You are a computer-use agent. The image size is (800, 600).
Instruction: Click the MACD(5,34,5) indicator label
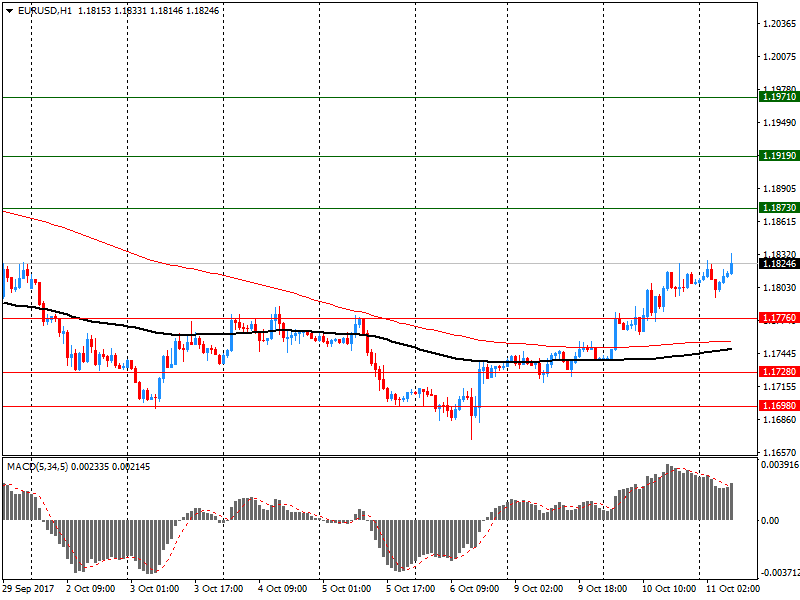click(x=37, y=467)
